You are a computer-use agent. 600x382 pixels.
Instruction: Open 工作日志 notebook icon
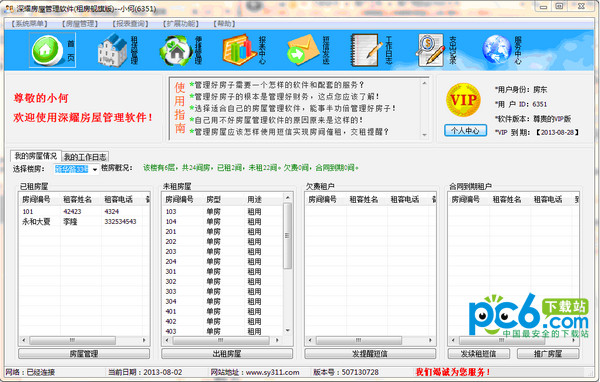[x=366, y=50]
